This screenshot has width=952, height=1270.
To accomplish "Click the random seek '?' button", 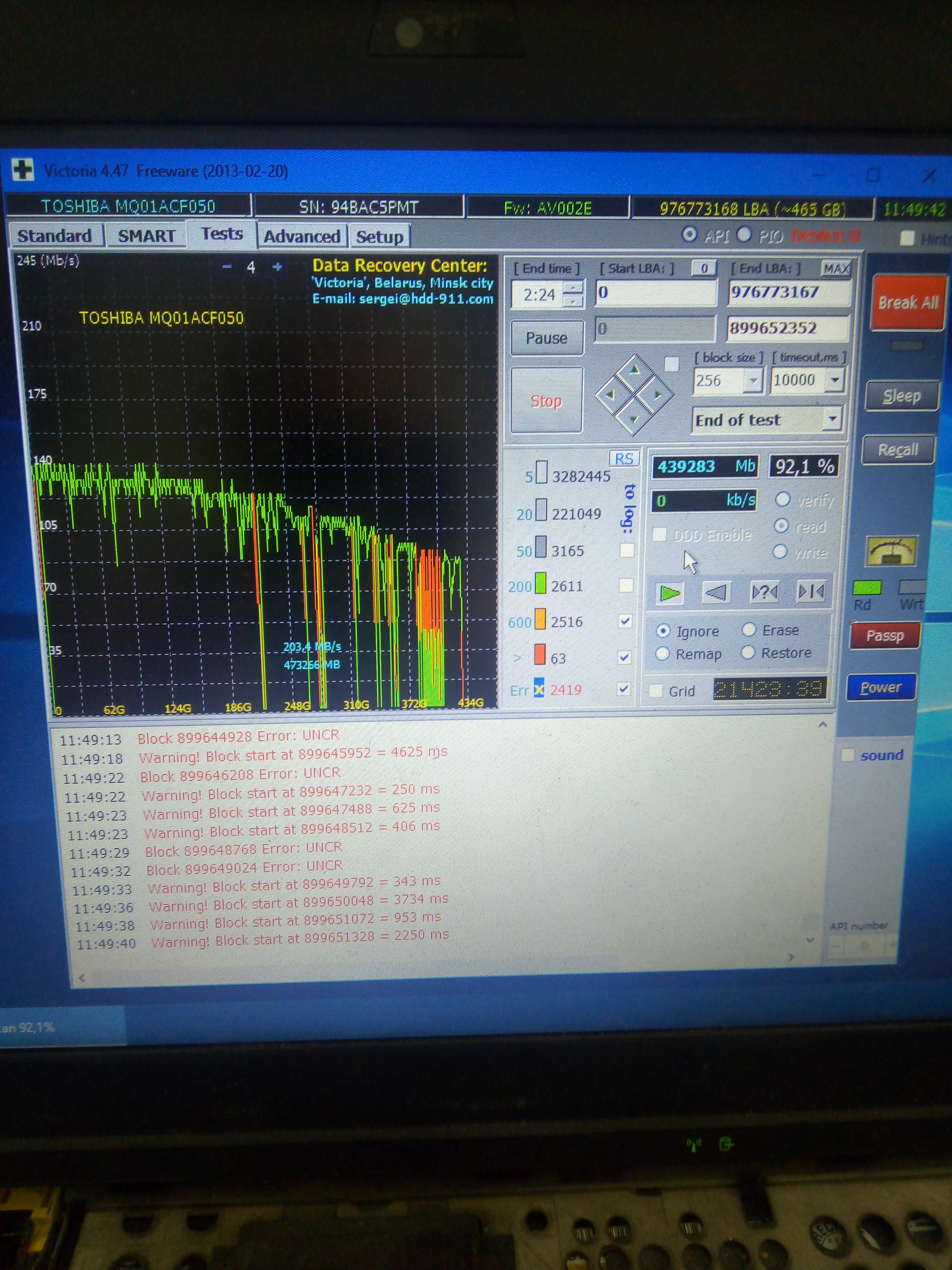I will click(764, 592).
